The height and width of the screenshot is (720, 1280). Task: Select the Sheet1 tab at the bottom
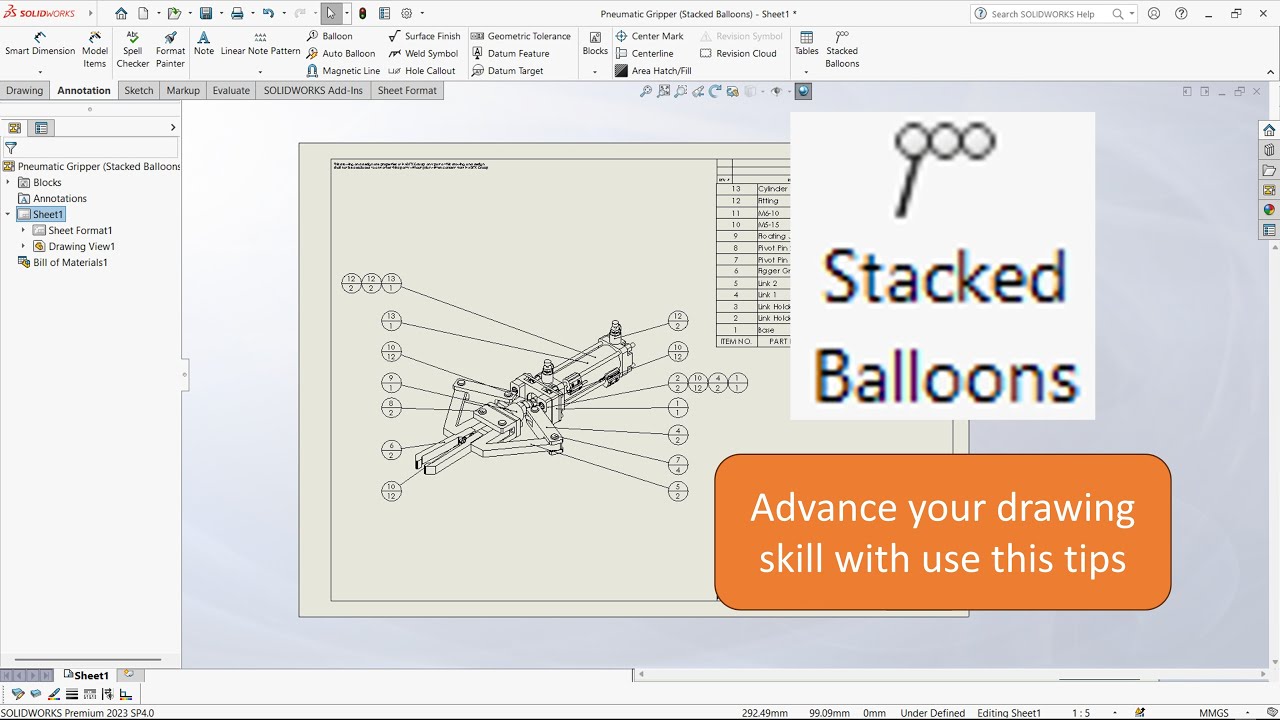[x=85, y=675]
